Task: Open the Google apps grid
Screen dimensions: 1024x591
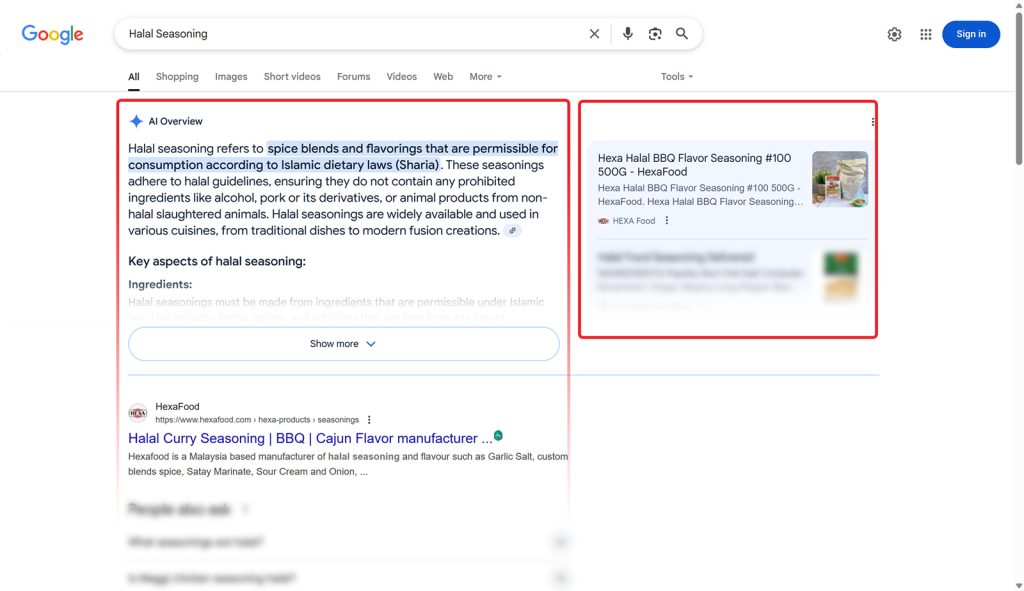Action: (925, 35)
